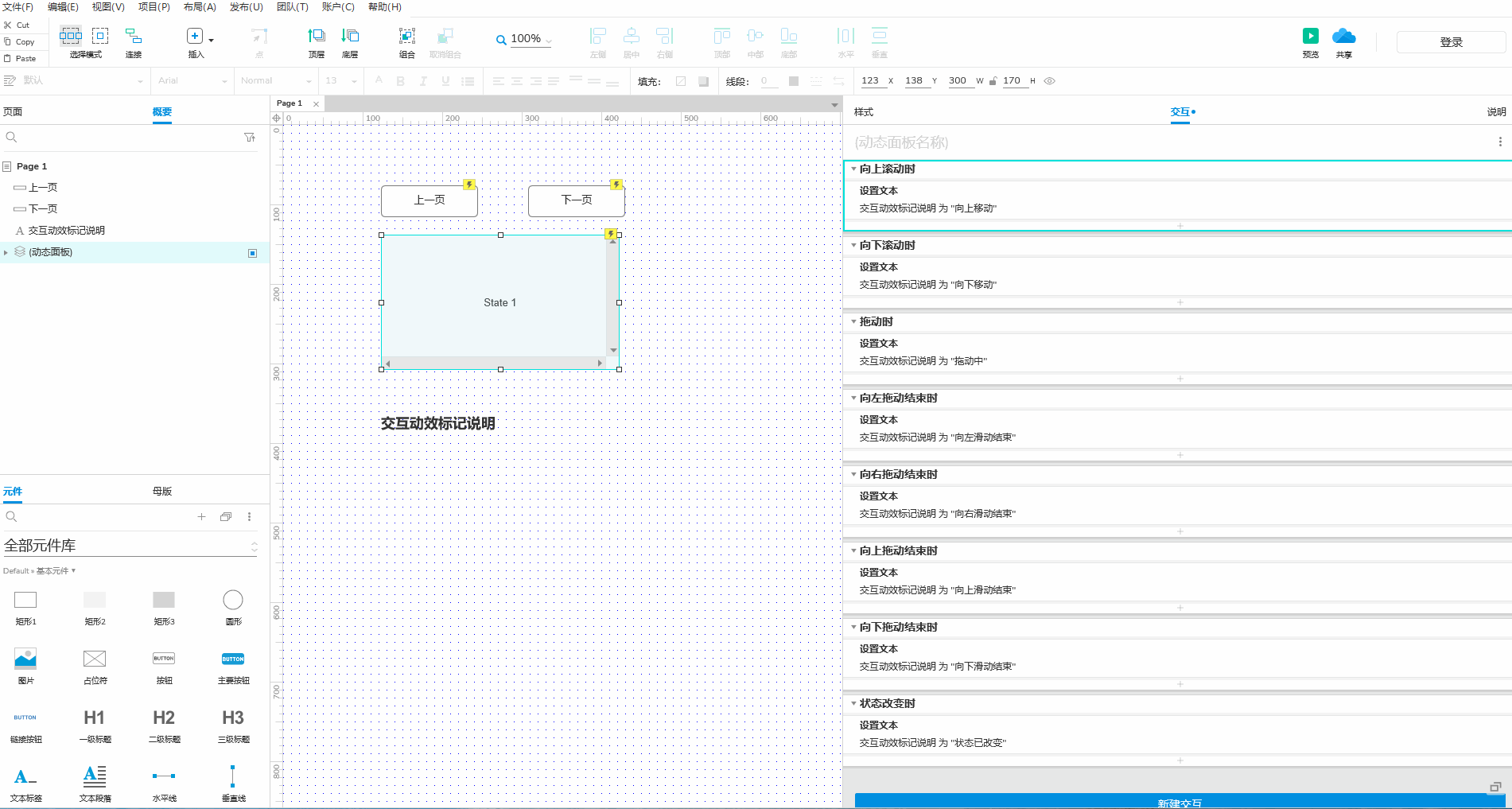Select the 上一页 button on the canvas
1512x809 pixels.
(x=430, y=200)
